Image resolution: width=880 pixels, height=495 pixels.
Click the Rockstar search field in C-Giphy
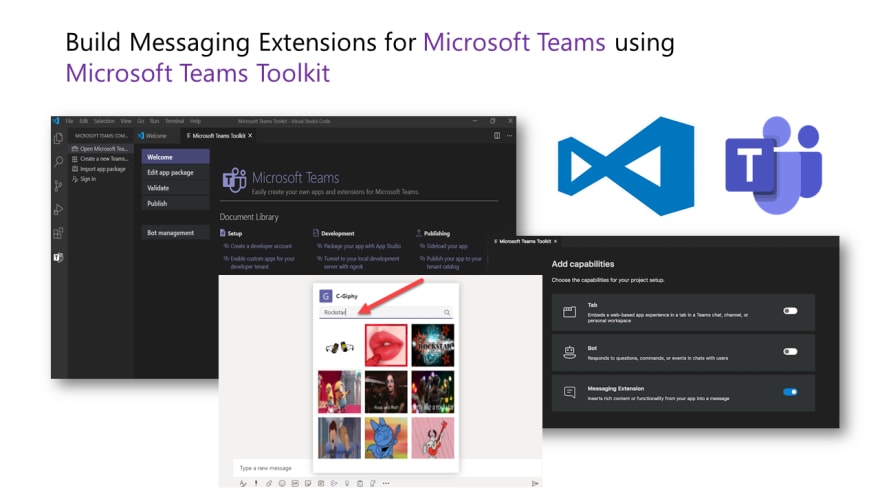point(386,313)
